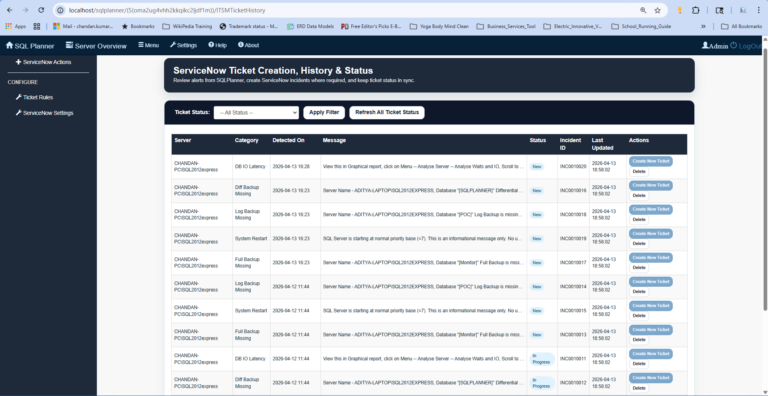The image size is (768, 396).
Task: Click the LogOut power icon
Action: 733,45
